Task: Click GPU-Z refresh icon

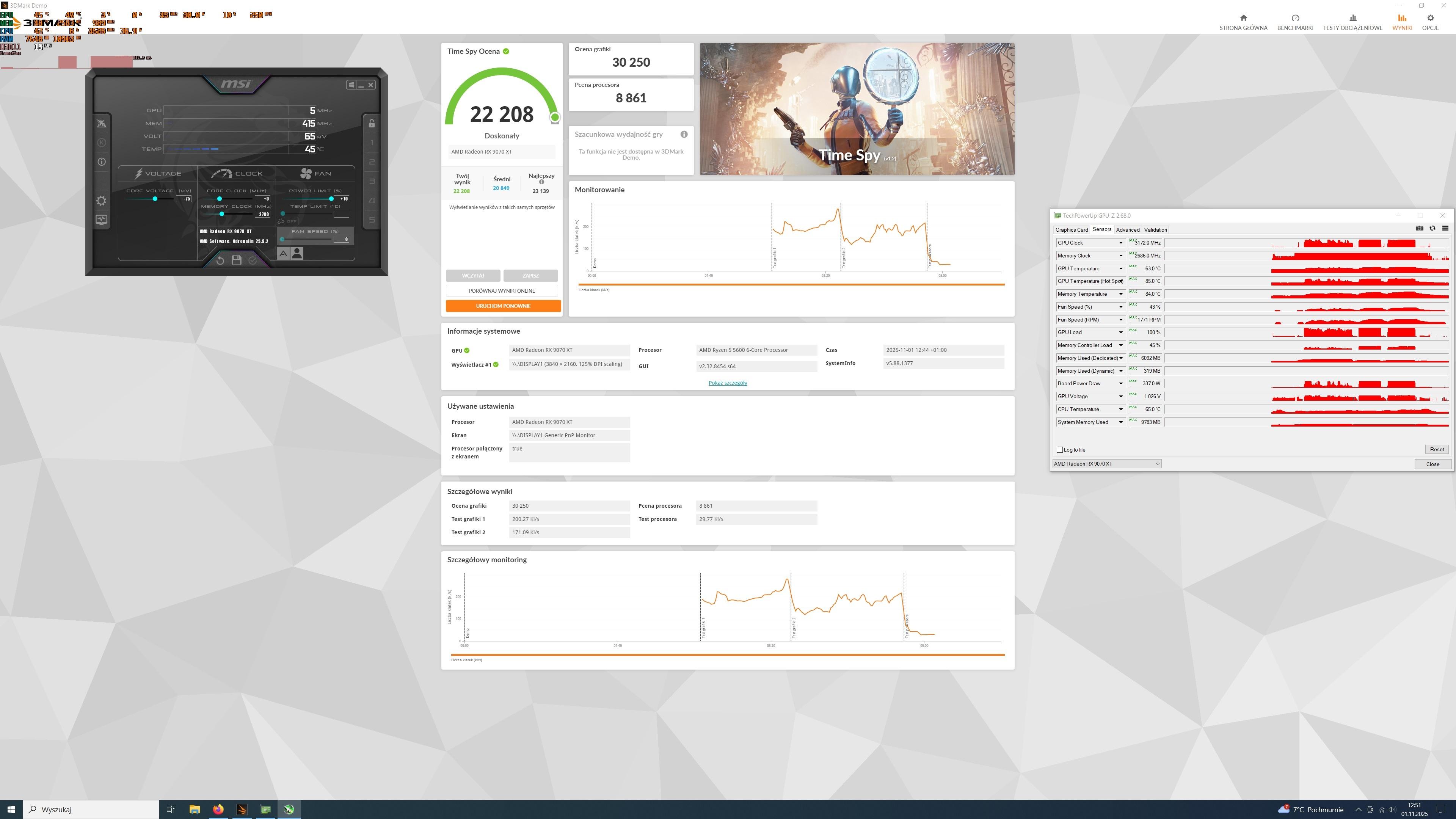Action: (x=1432, y=228)
